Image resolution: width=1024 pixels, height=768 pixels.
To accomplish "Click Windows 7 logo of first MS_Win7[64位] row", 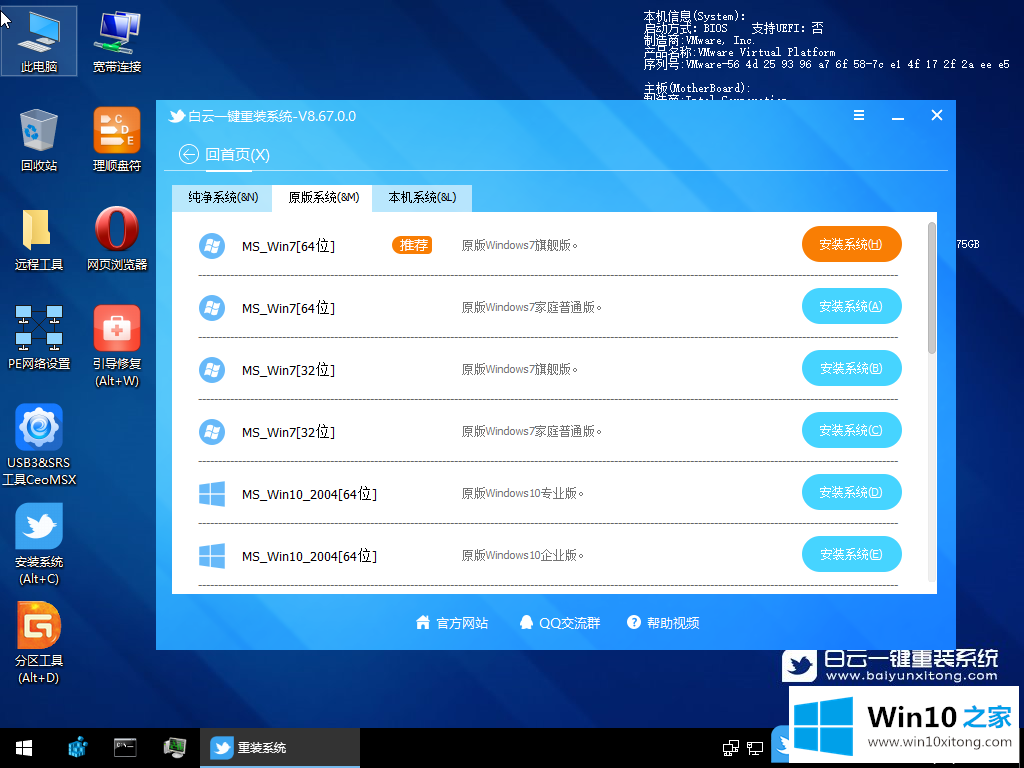I will click(x=212, y=246).
